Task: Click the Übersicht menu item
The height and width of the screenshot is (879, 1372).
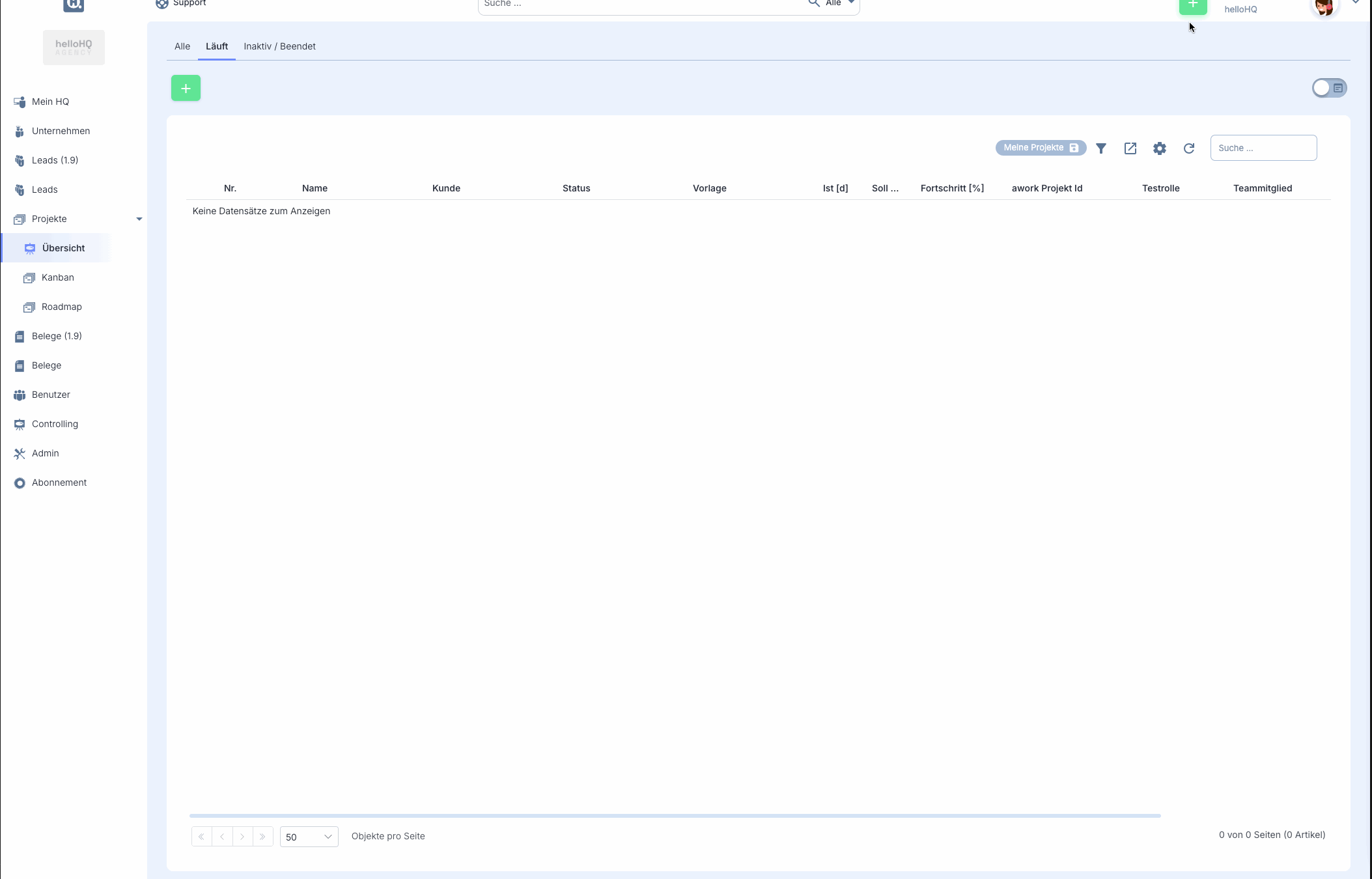Action: tap(62, 248)
